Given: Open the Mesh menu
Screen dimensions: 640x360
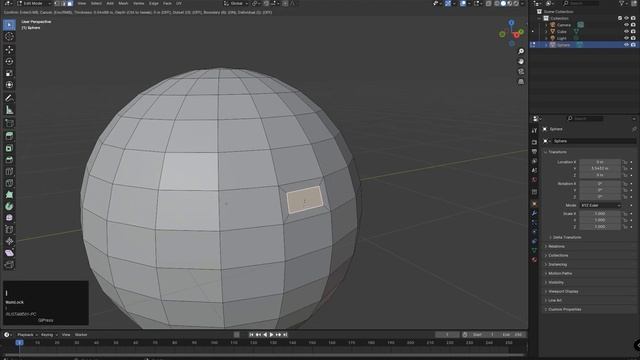Looking at the screenshot, I should (123, 3).
